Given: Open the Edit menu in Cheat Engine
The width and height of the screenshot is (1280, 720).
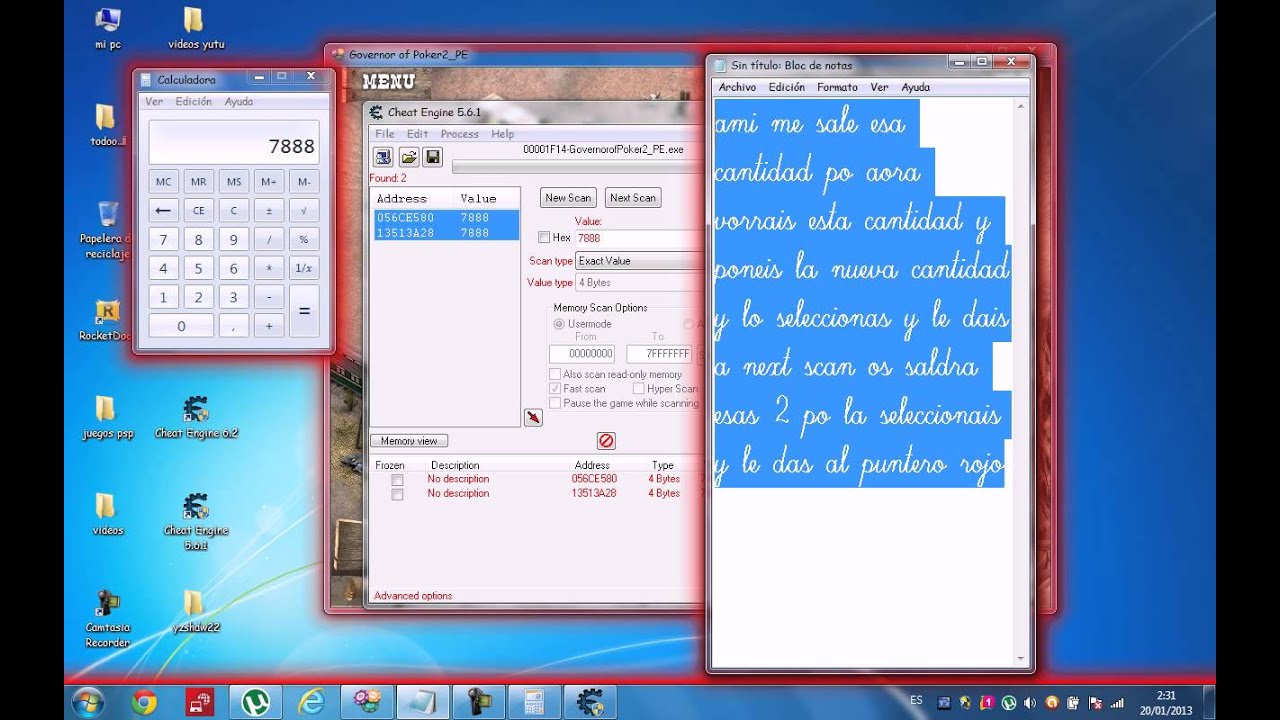Looking at the screenshot, I should click(x=417, y=134).
